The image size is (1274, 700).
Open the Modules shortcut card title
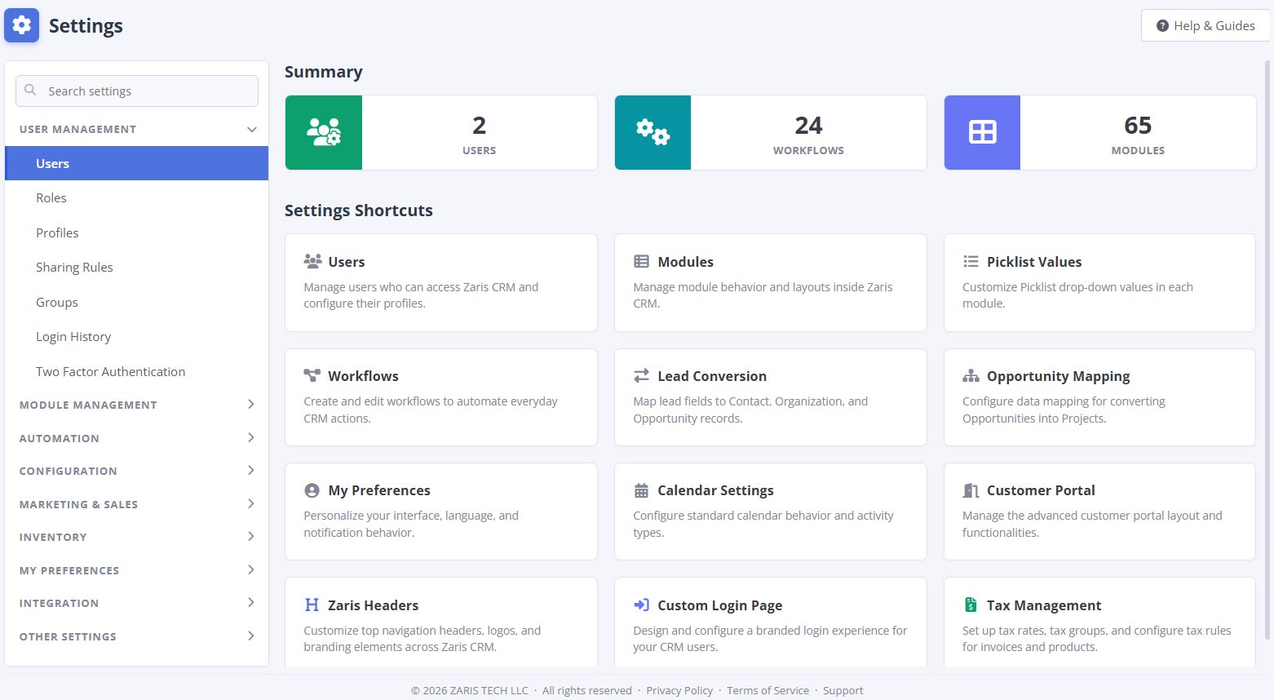click(685, 262)
